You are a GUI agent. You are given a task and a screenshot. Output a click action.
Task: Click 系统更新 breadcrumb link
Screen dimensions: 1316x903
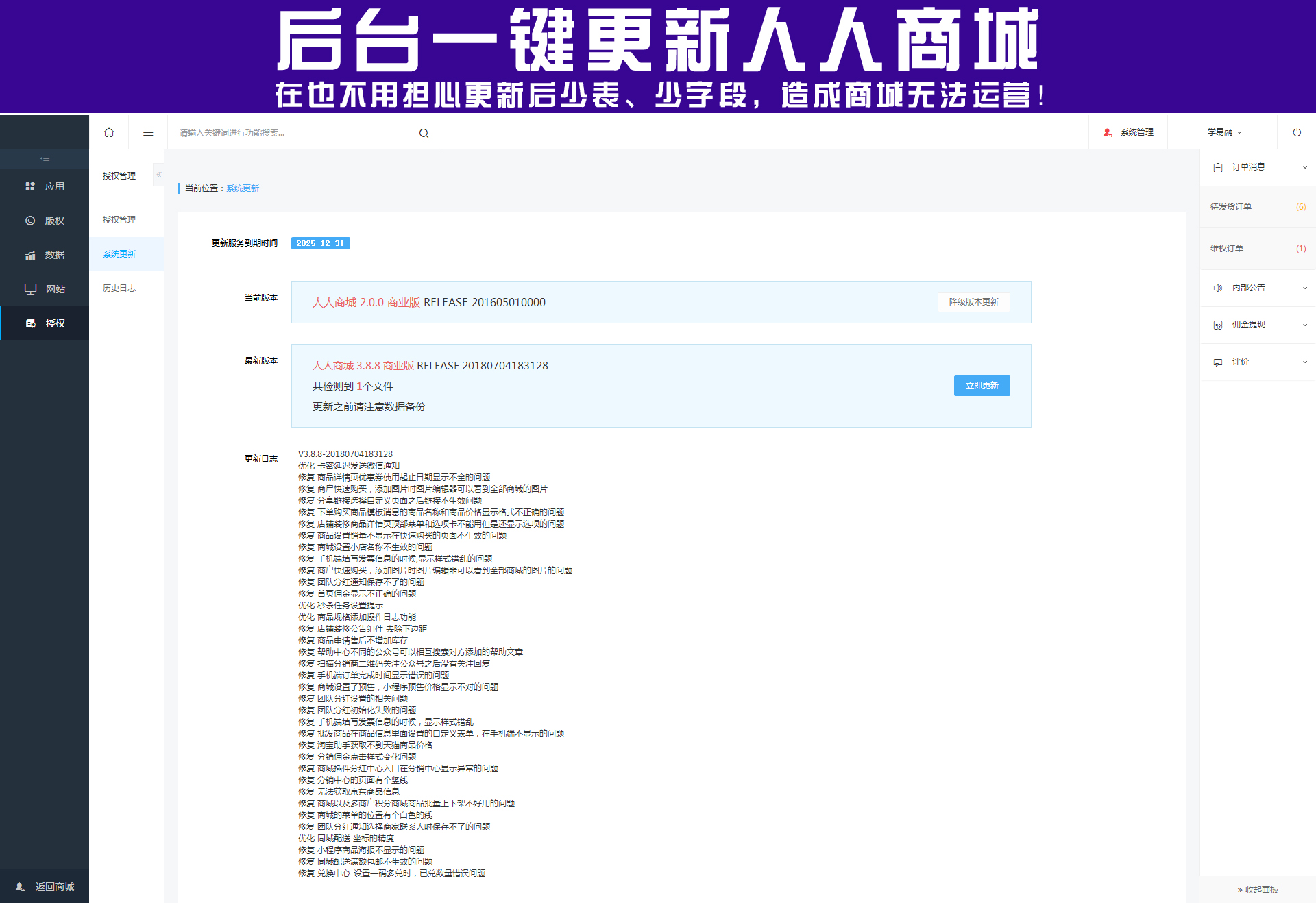point(243,188)
